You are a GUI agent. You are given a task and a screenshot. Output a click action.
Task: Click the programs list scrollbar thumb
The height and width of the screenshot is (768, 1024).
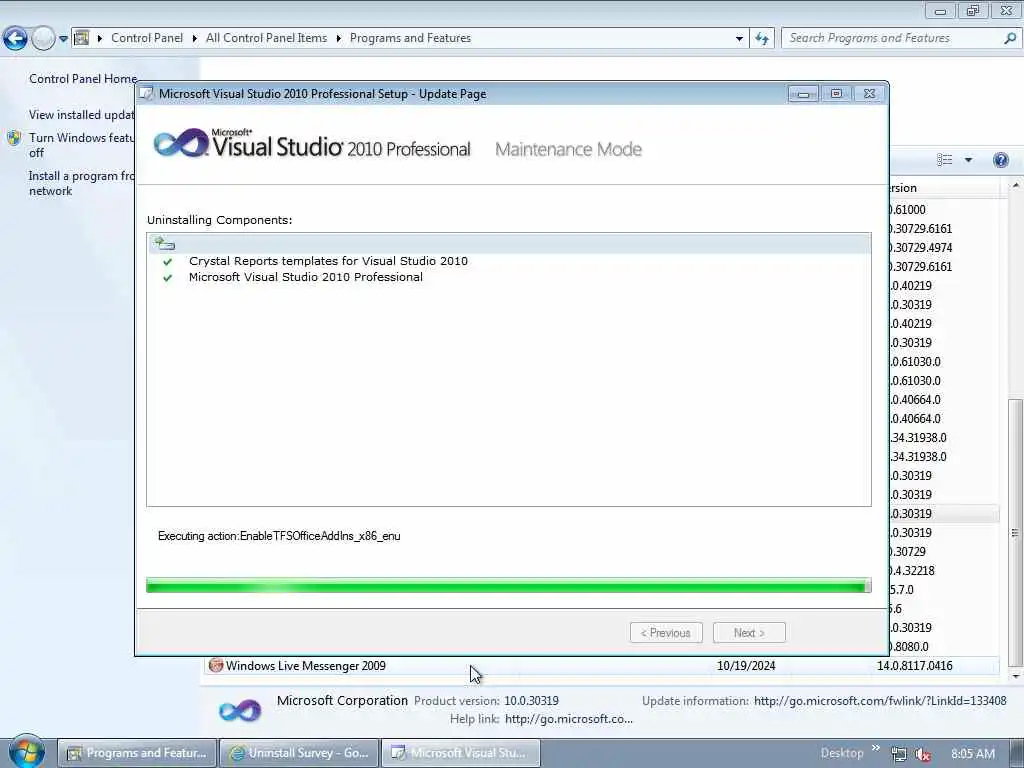tap(1015, 532)
